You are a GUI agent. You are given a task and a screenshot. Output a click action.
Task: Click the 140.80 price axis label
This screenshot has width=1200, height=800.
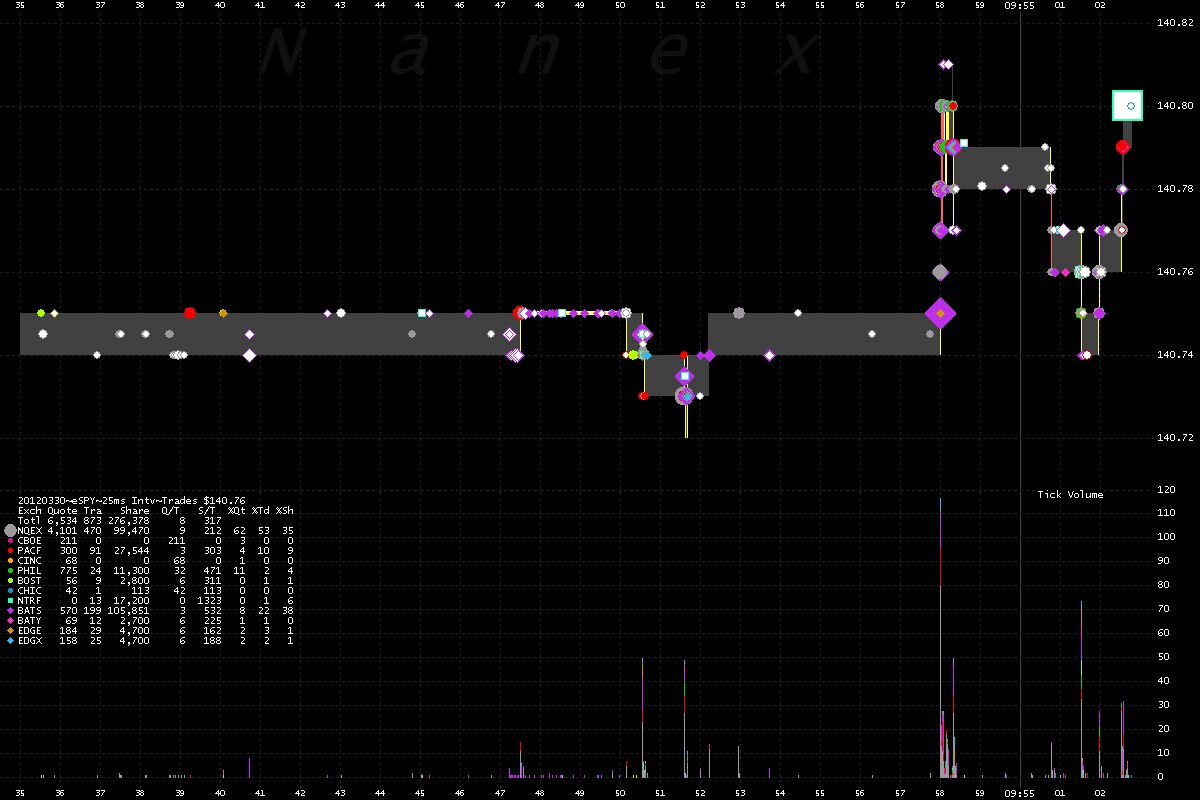pyautogui.click(x=1173, y=105)
